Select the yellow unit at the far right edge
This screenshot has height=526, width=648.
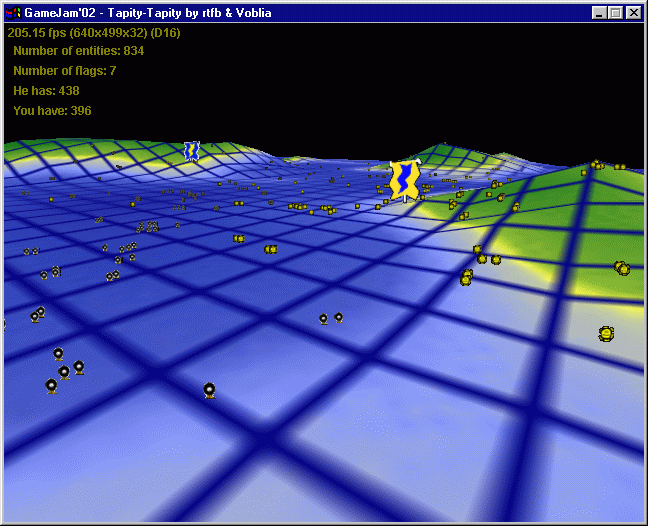click(606, 333)
